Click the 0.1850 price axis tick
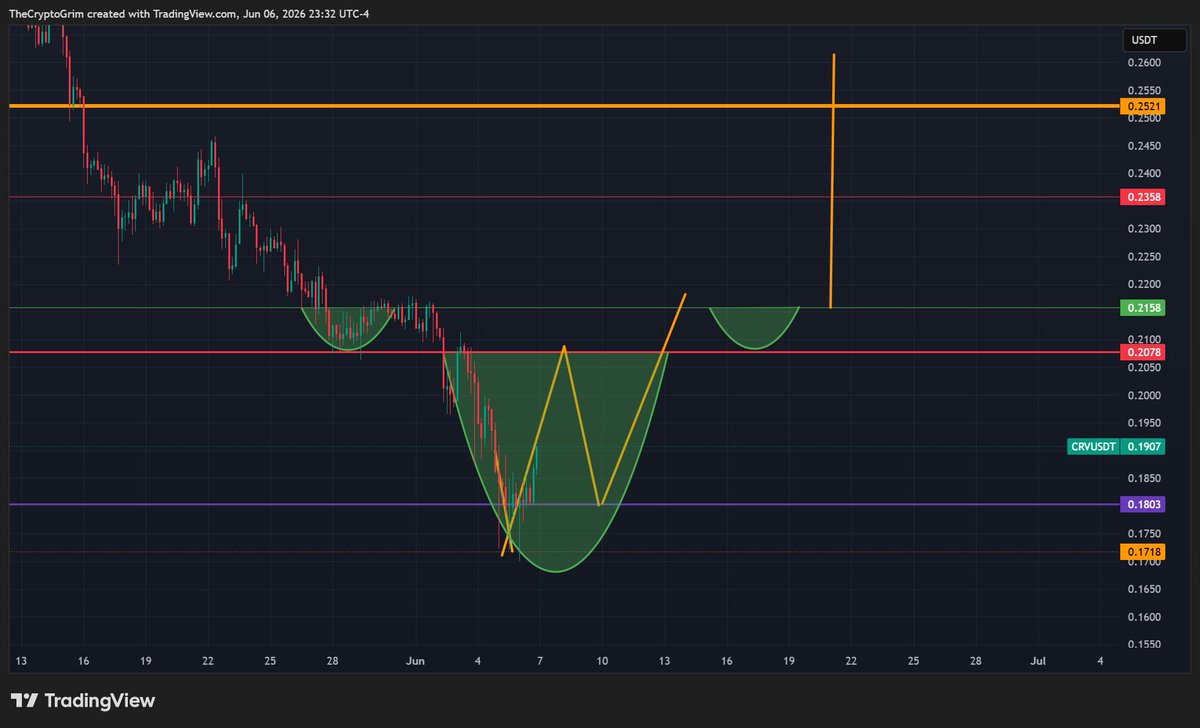 [1144, 479]
